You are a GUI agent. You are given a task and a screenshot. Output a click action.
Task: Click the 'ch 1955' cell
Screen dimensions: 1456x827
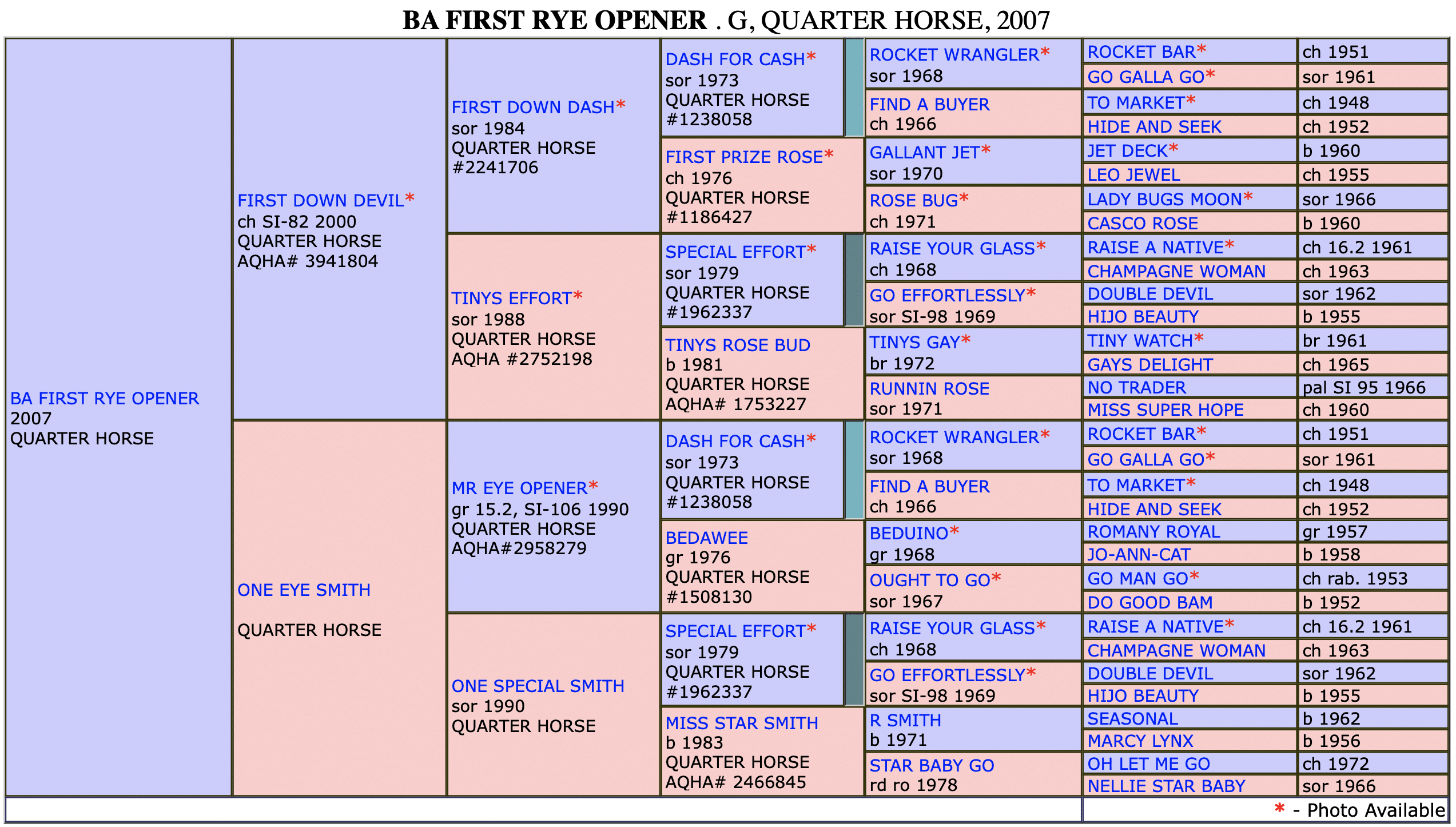1373,174
